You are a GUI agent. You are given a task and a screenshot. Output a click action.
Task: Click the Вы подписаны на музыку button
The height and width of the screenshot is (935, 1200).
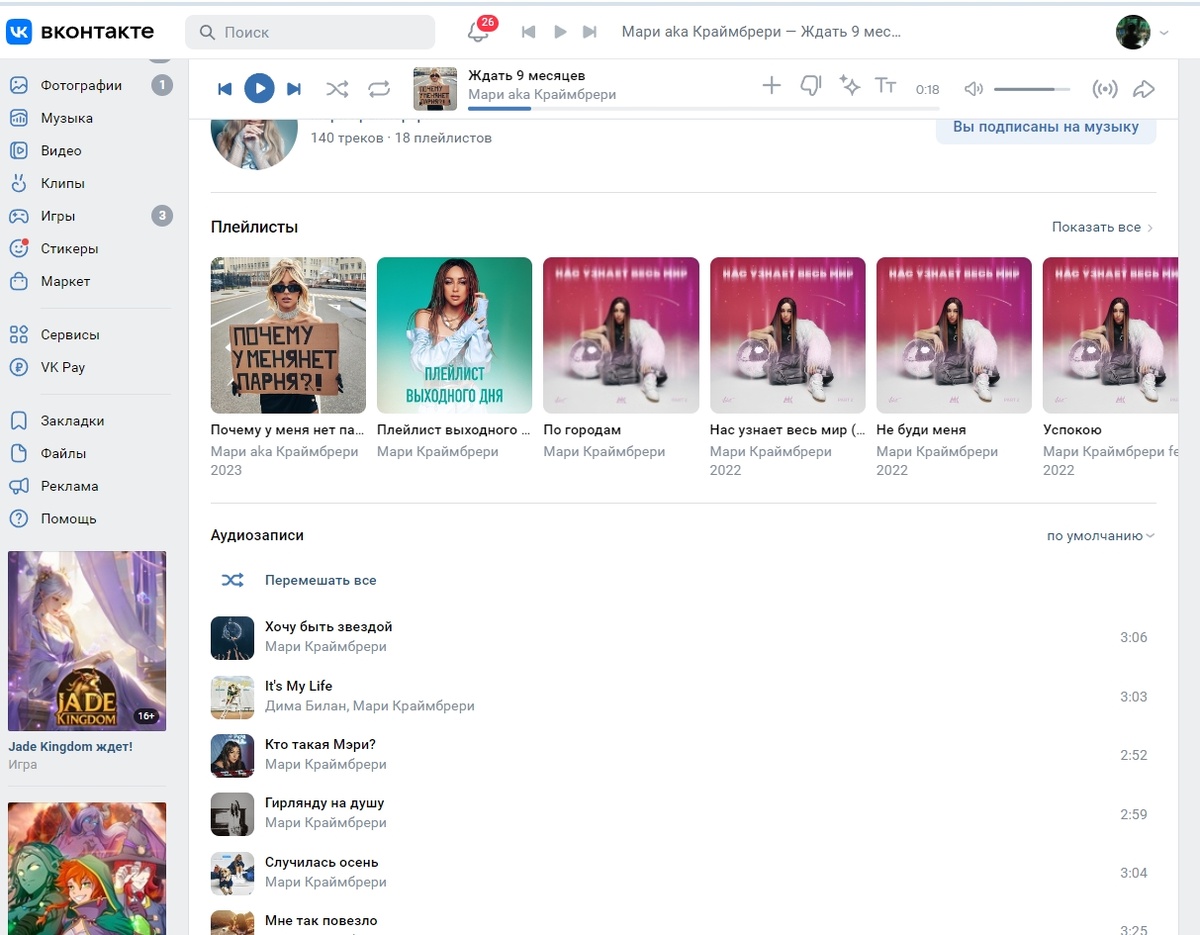tap(1046, 128)
